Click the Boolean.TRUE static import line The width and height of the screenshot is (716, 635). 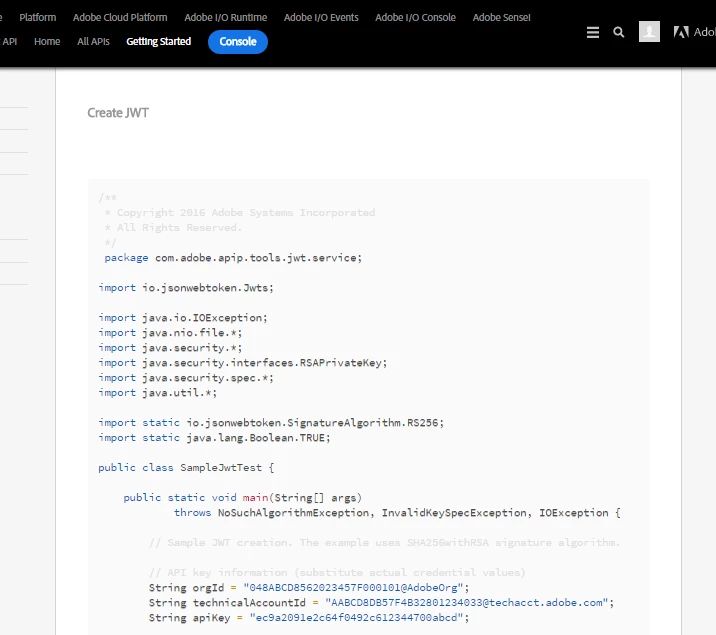point(214,438)
